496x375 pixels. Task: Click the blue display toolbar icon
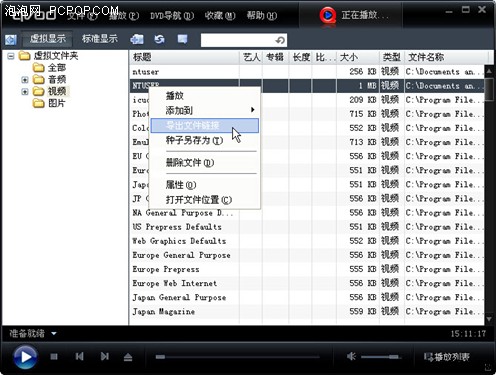click(182, 39)
